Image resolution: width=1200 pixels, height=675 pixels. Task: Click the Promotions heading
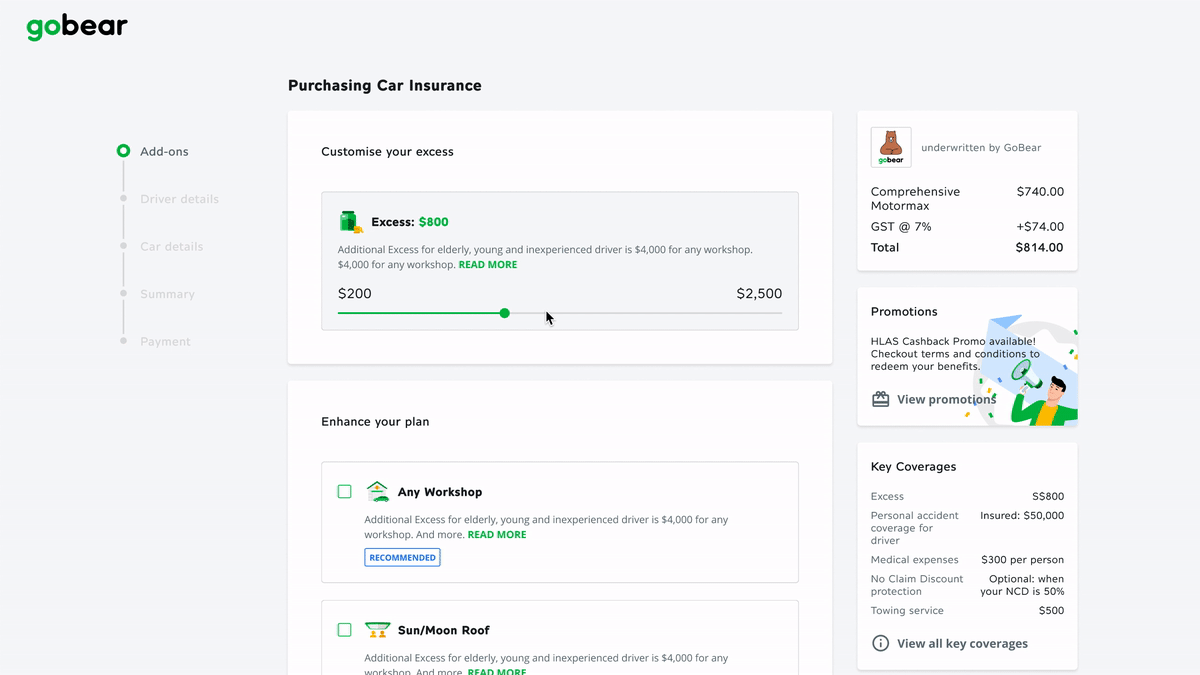tap(904, 311)
